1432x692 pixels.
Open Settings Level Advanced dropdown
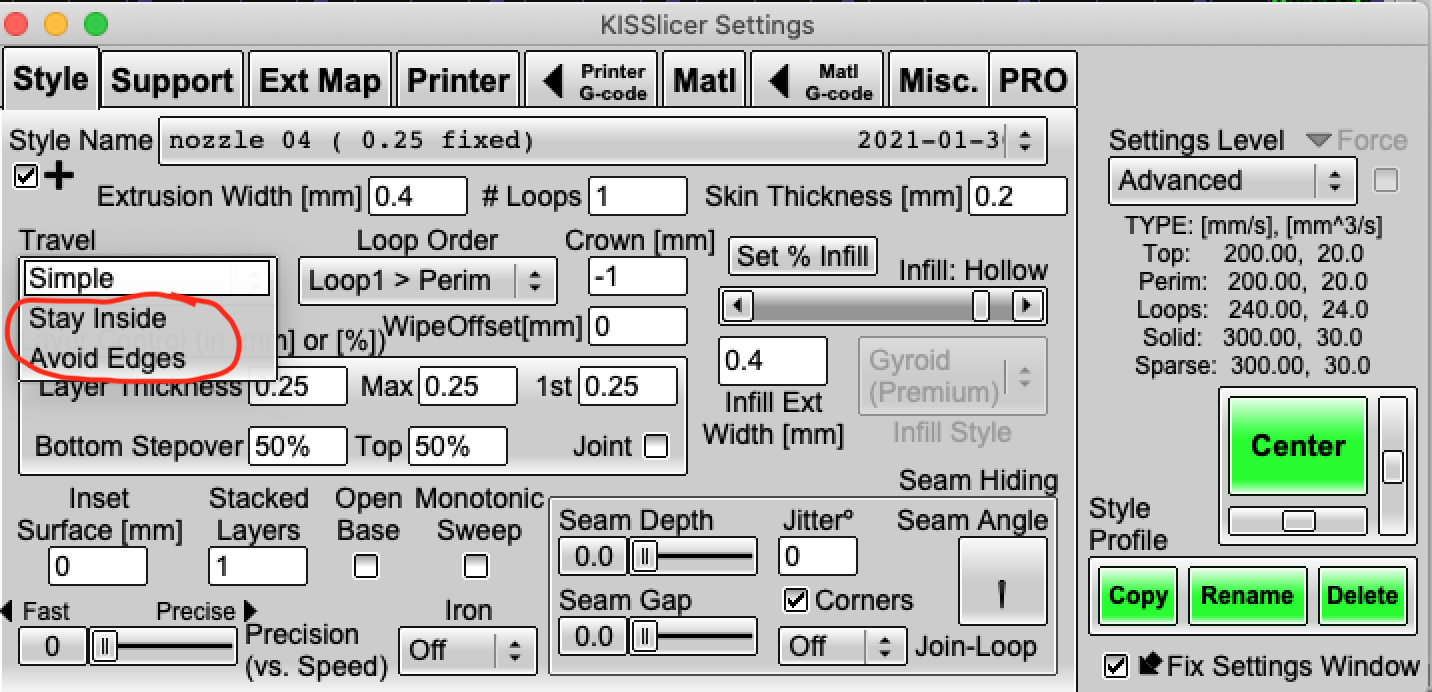pyautogui.click(x=1232, y=181)
